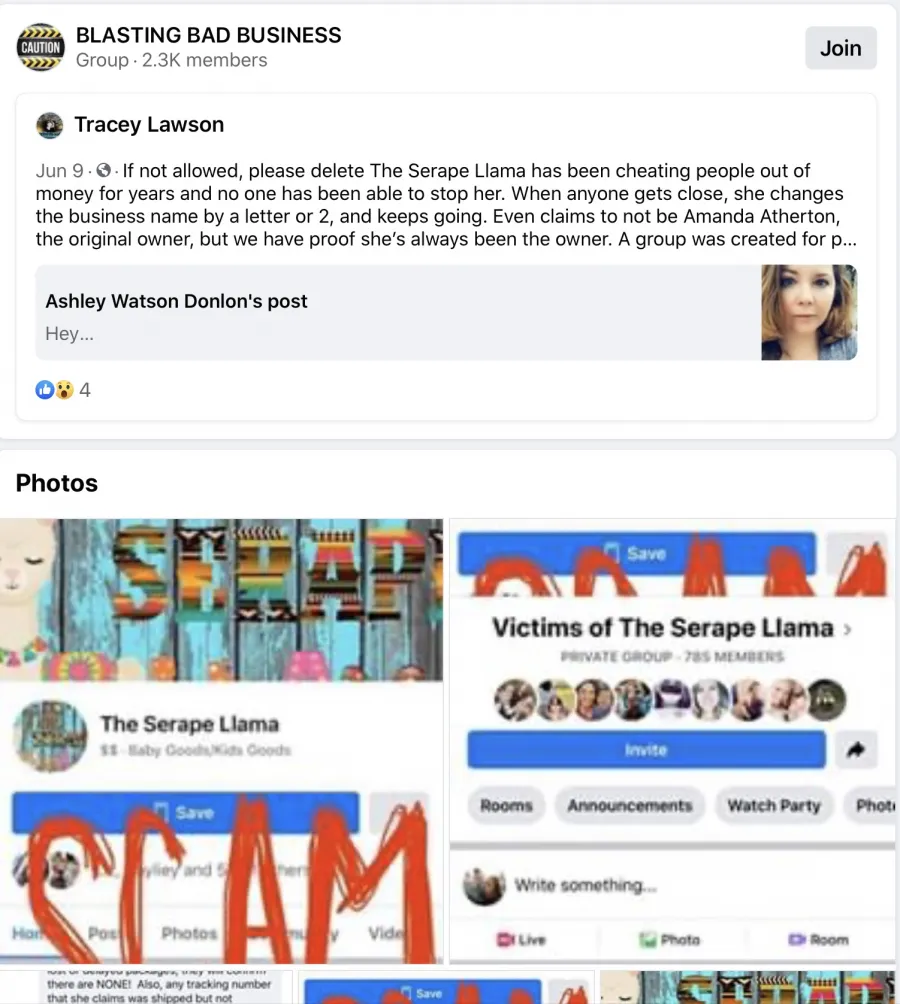The image size is (900, 1004).
Task: Click the blue Invite button
Action: click(646, 749)
